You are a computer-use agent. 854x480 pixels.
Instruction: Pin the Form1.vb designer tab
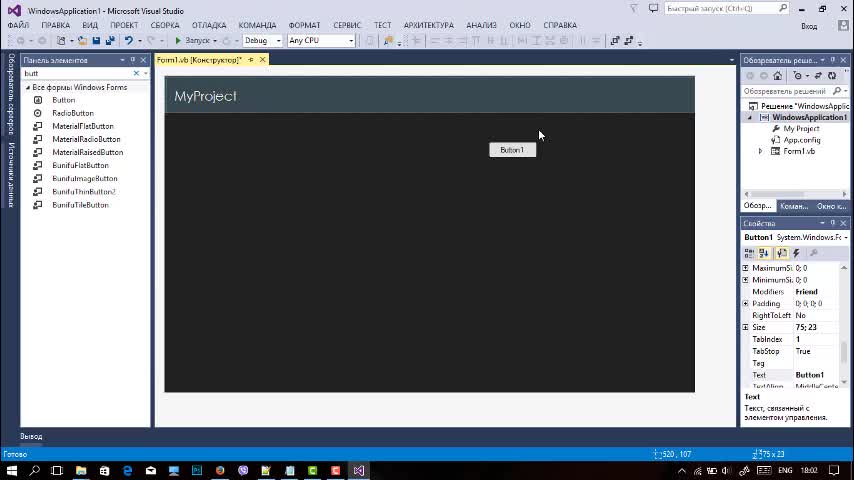tap(251, 60)
